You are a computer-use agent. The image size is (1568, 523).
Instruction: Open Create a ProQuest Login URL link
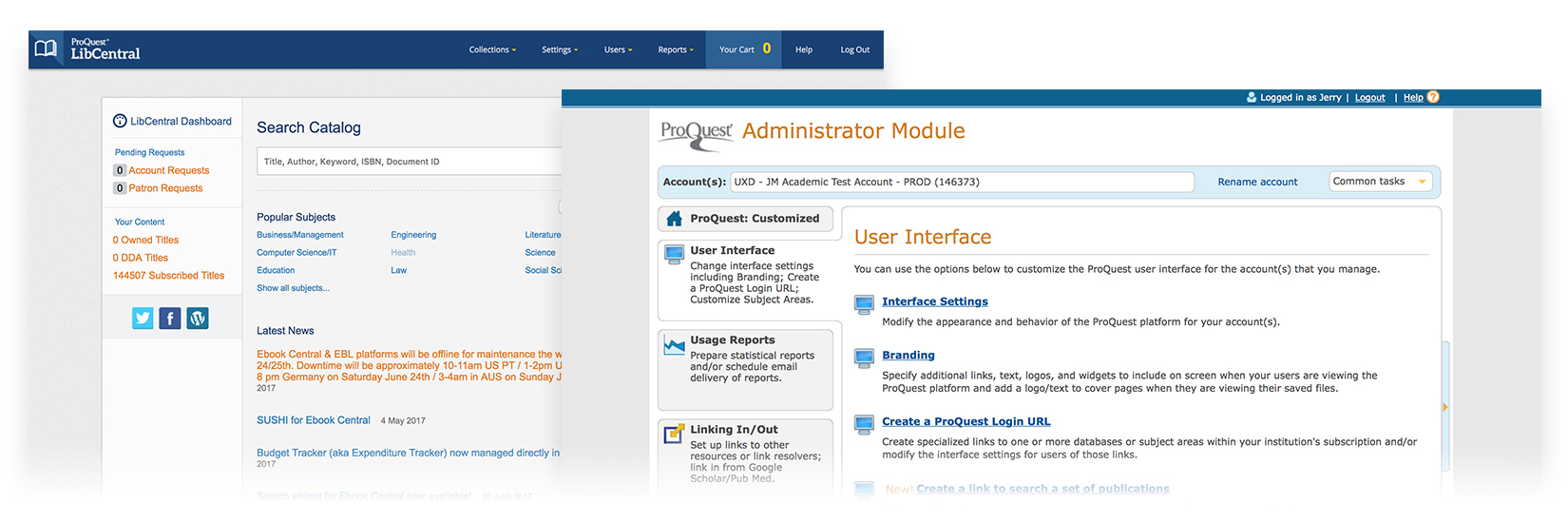(x=966, y=421)
